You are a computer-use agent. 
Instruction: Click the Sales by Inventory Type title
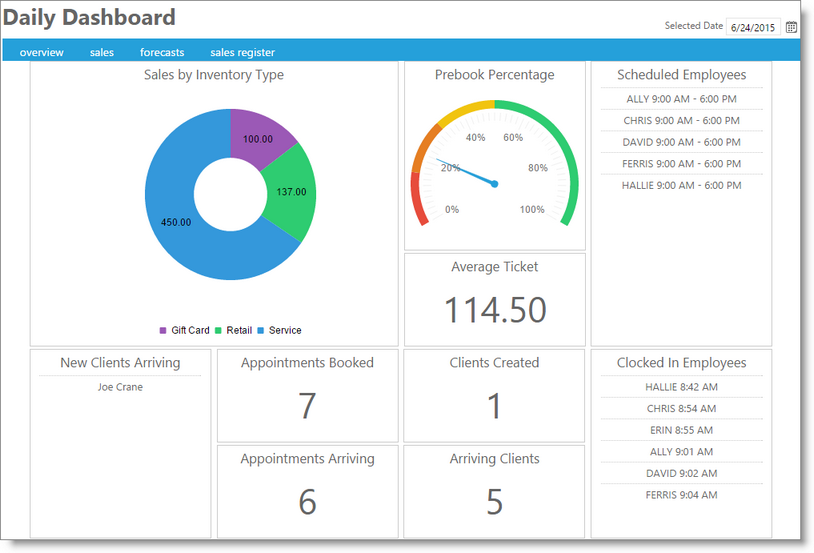click(214, 75)
